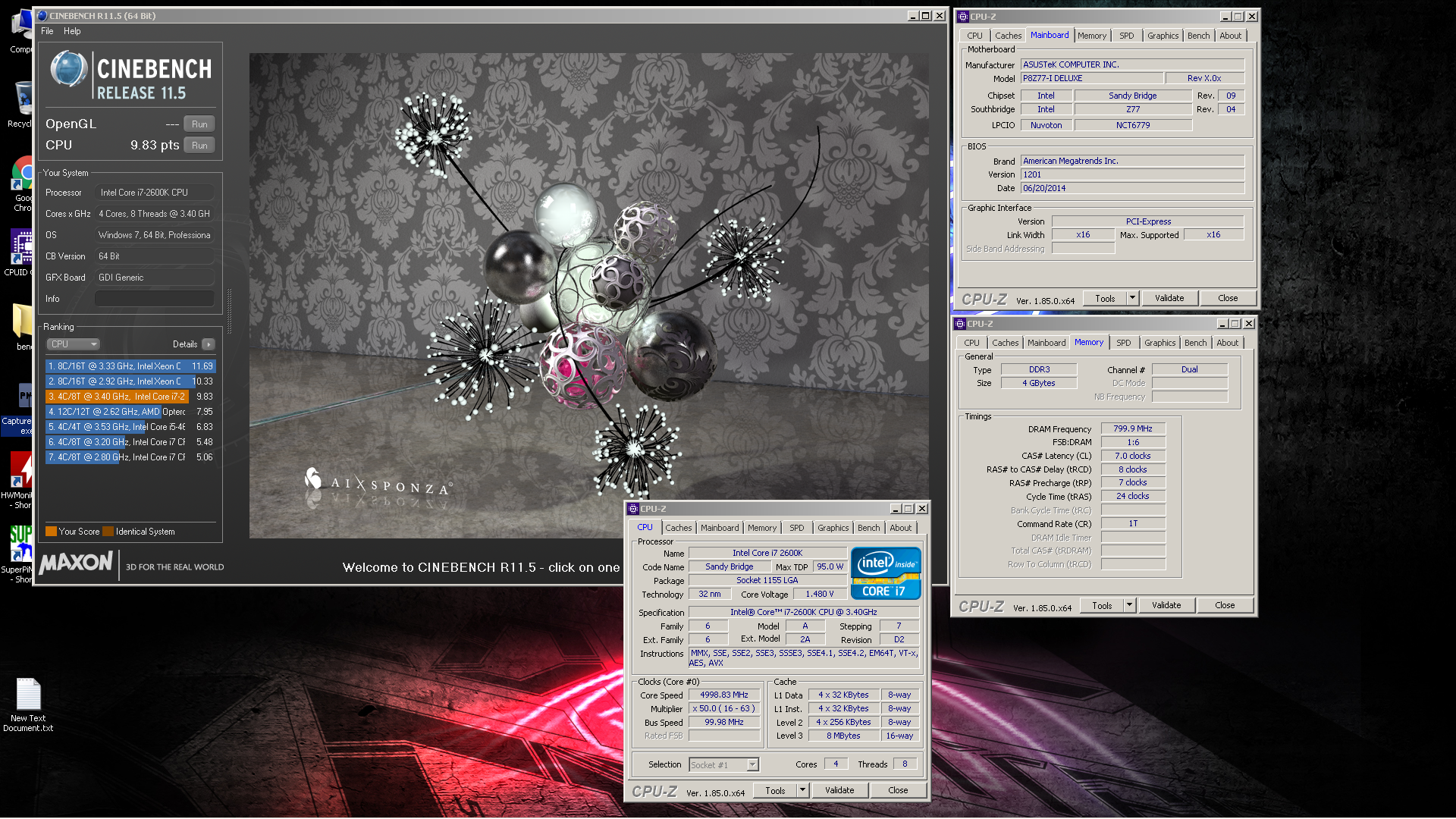
Task: Click Tools button in Mainboard CPU-Z window
Action: click(1105, 299)
